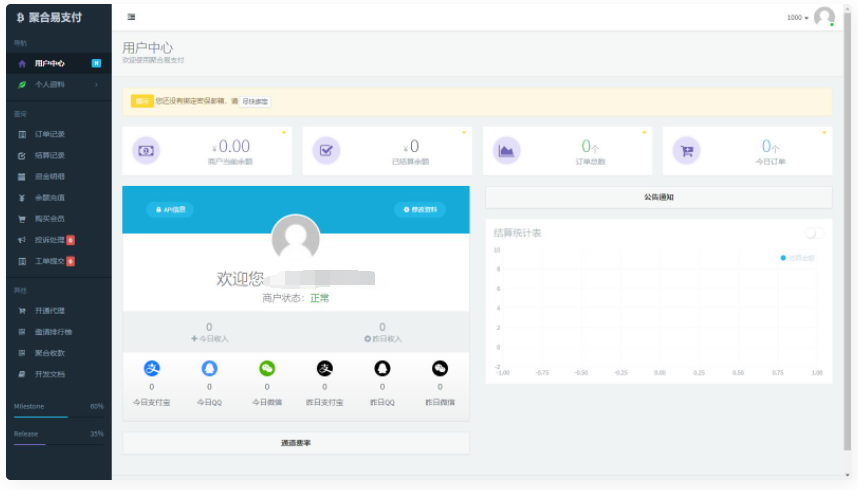Open 订单记录 in the sidebar
Screen dimensions: 858x490
point(50,134)
